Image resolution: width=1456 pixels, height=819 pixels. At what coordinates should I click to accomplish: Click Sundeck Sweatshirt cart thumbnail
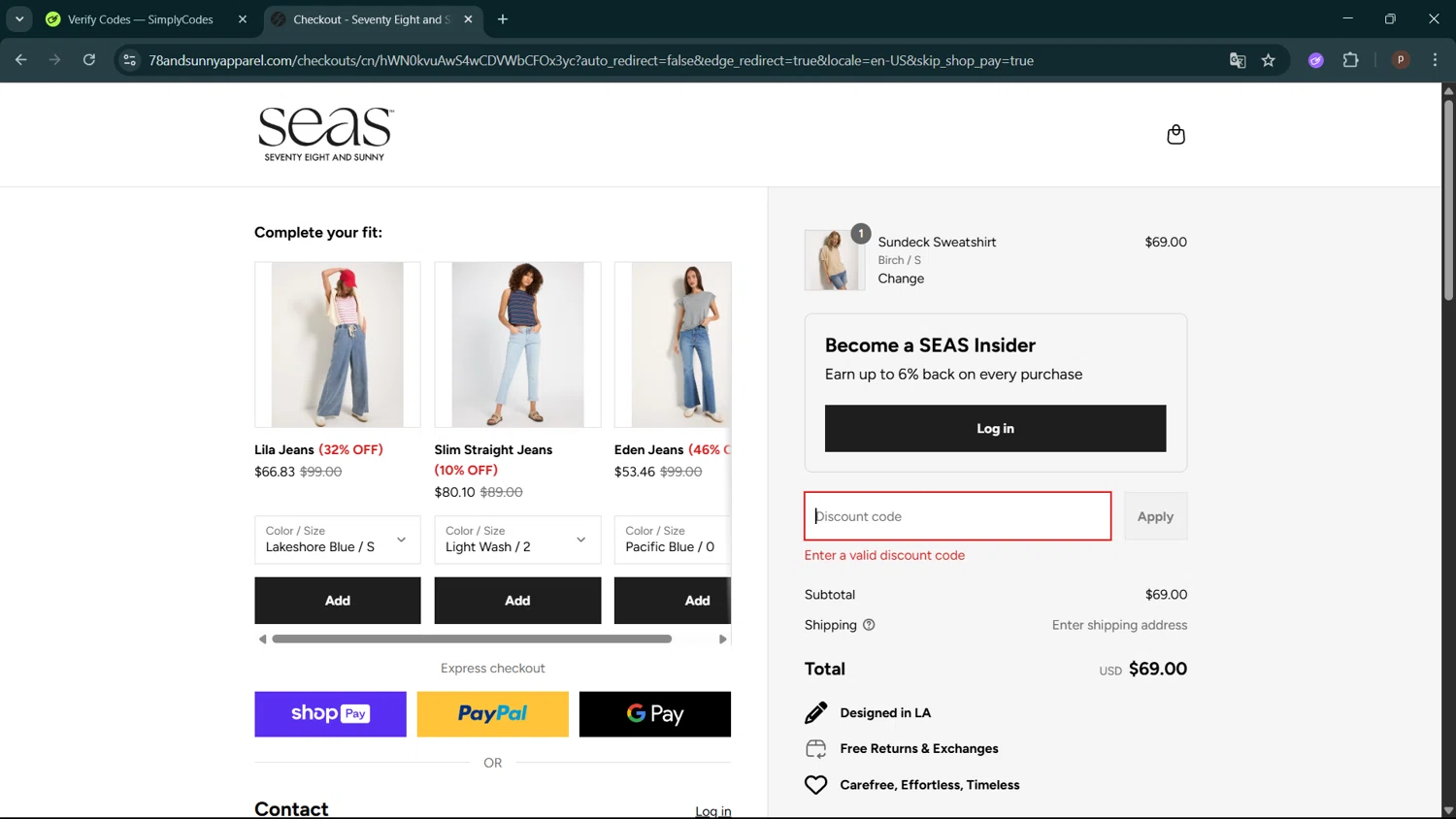click(x=835, y=260)
